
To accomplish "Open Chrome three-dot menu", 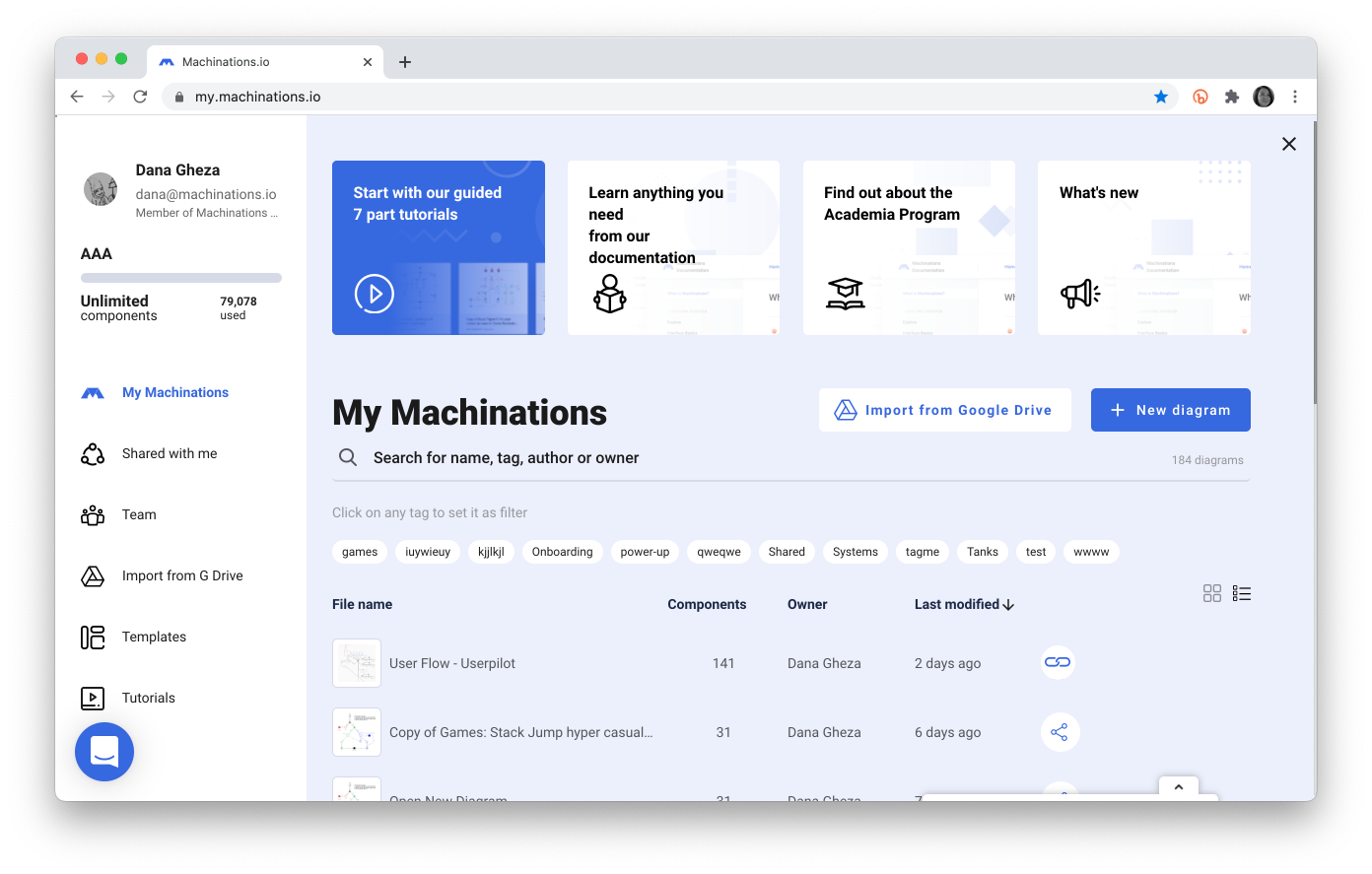I will 1295,97.
